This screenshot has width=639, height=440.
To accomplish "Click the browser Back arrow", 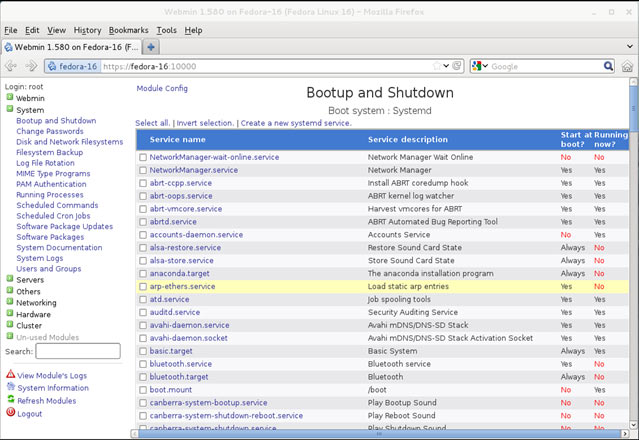I will tap(11, 66).
